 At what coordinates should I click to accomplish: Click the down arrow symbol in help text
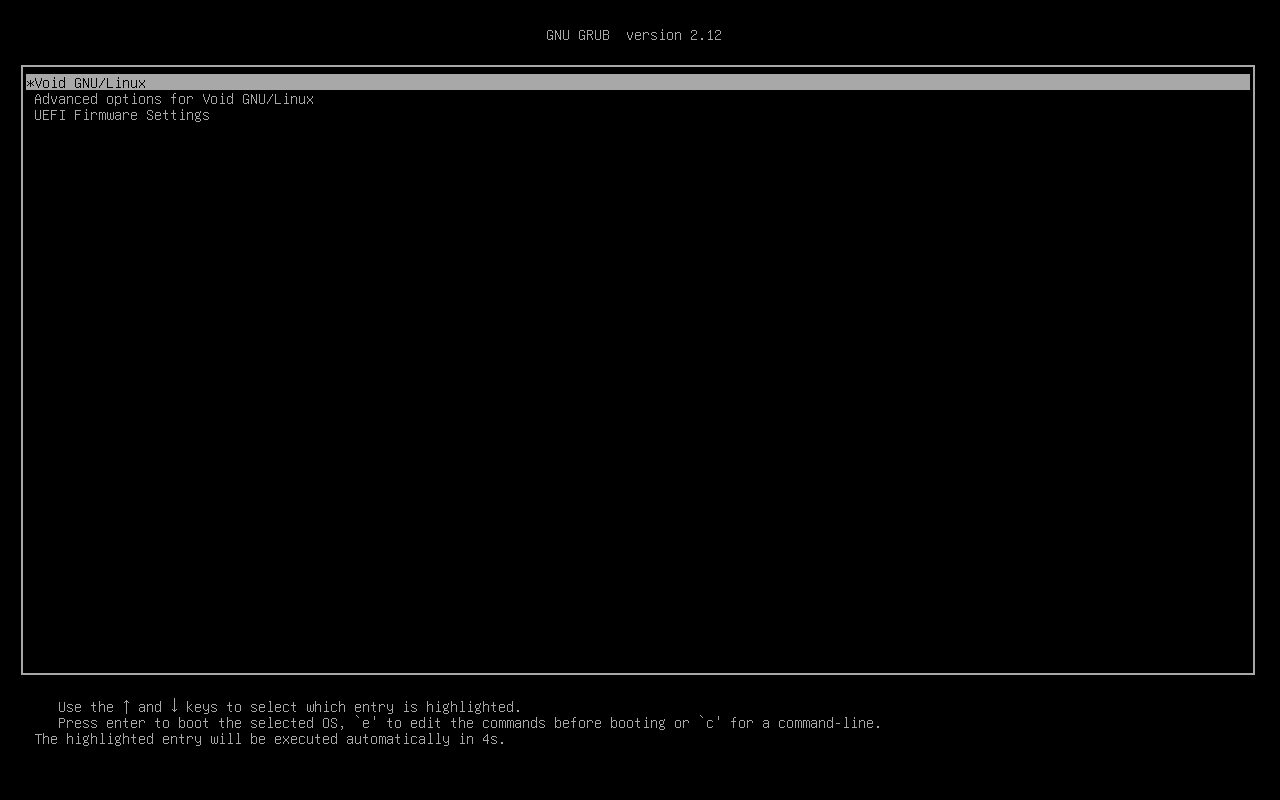[174, 706]
